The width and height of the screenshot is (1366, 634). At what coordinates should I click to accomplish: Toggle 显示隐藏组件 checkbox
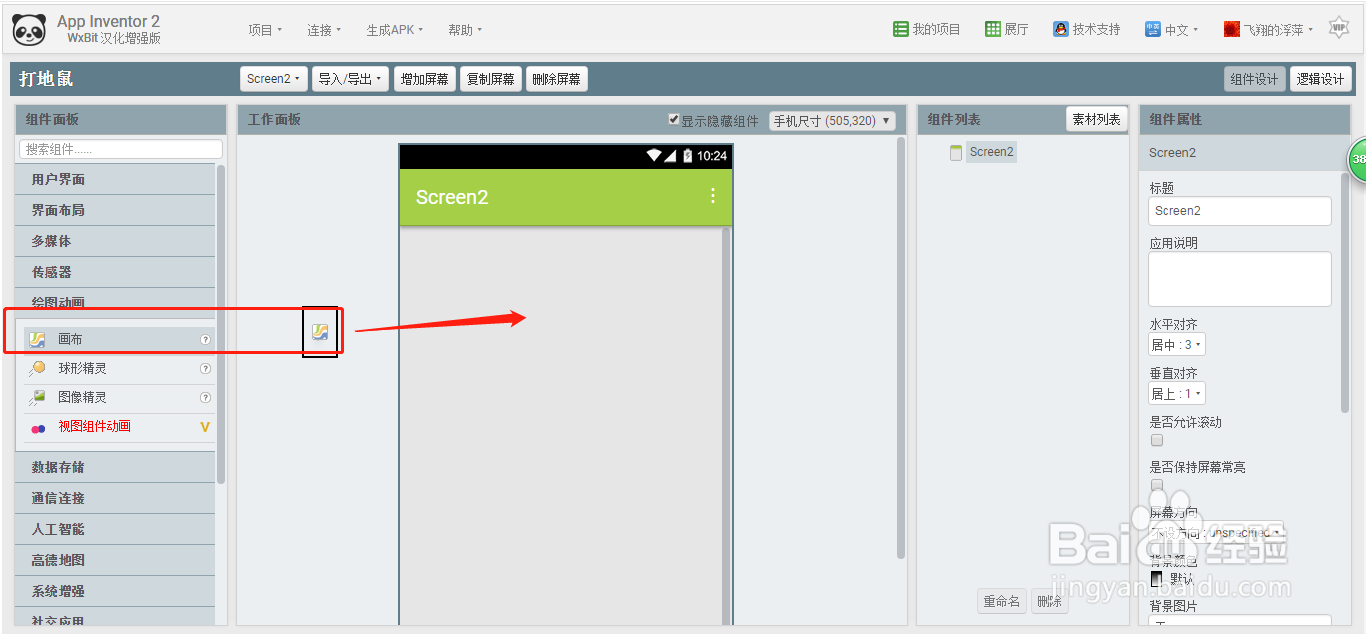pyautogui.click(x=674, y=120)
